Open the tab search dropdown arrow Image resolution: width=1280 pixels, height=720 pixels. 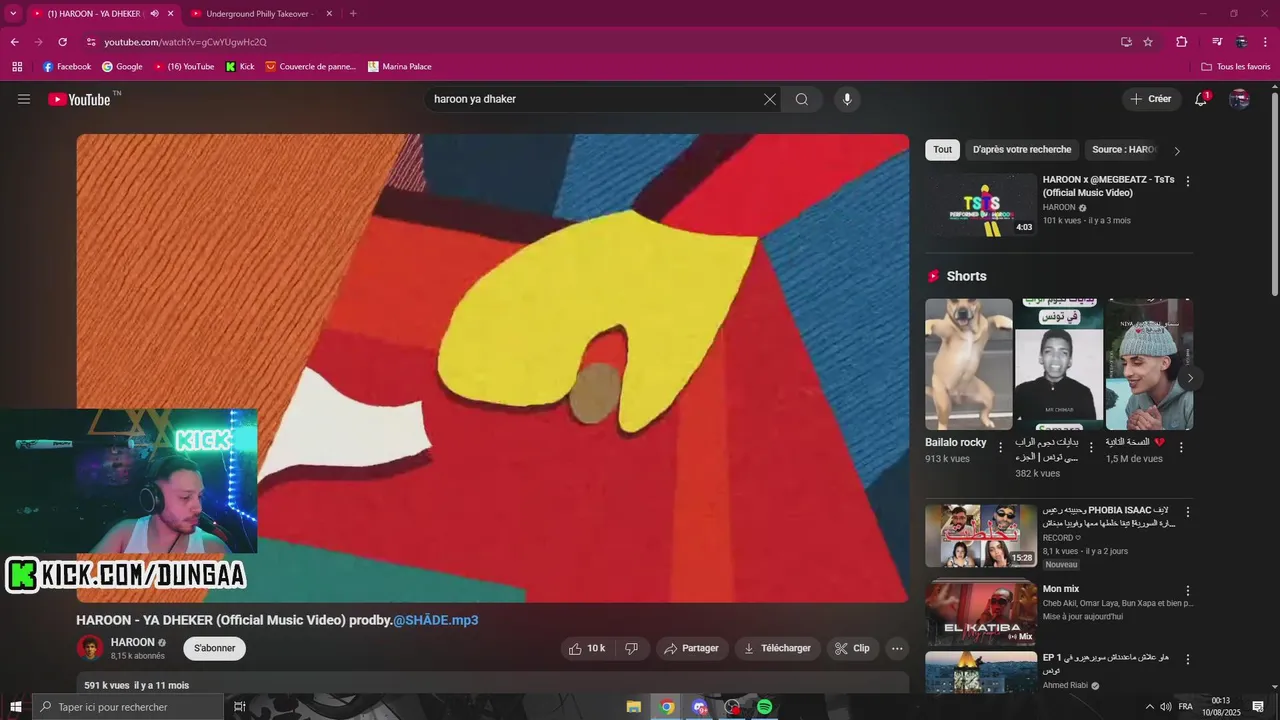[13, 14]
